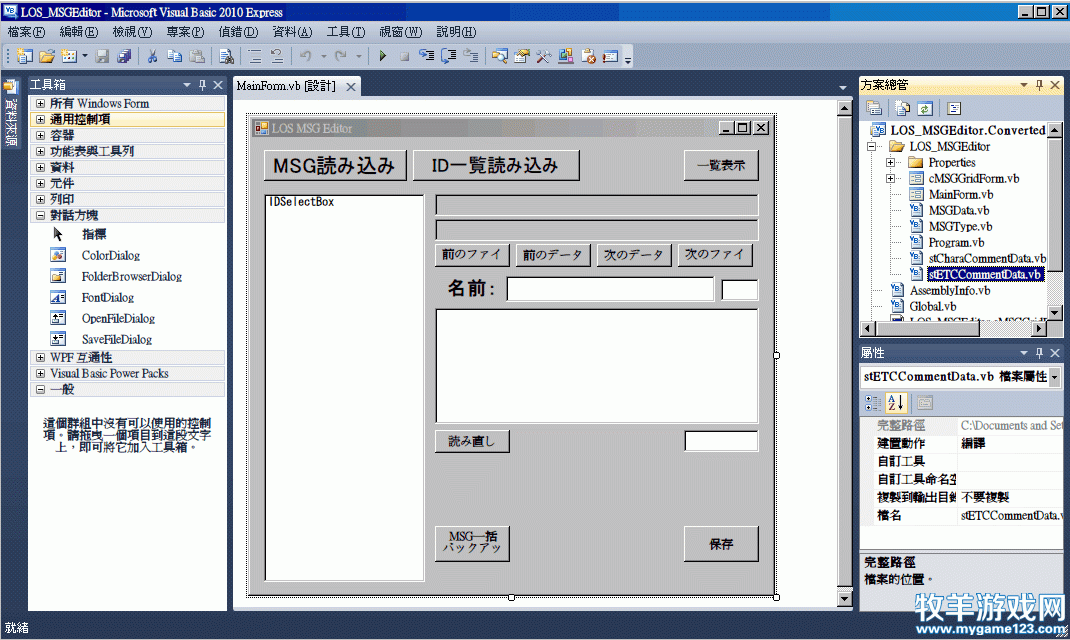Click the designer vertical scrollbar down arrow
Image resolution: width=1070 pixels, height=640 pixels.
844,599
